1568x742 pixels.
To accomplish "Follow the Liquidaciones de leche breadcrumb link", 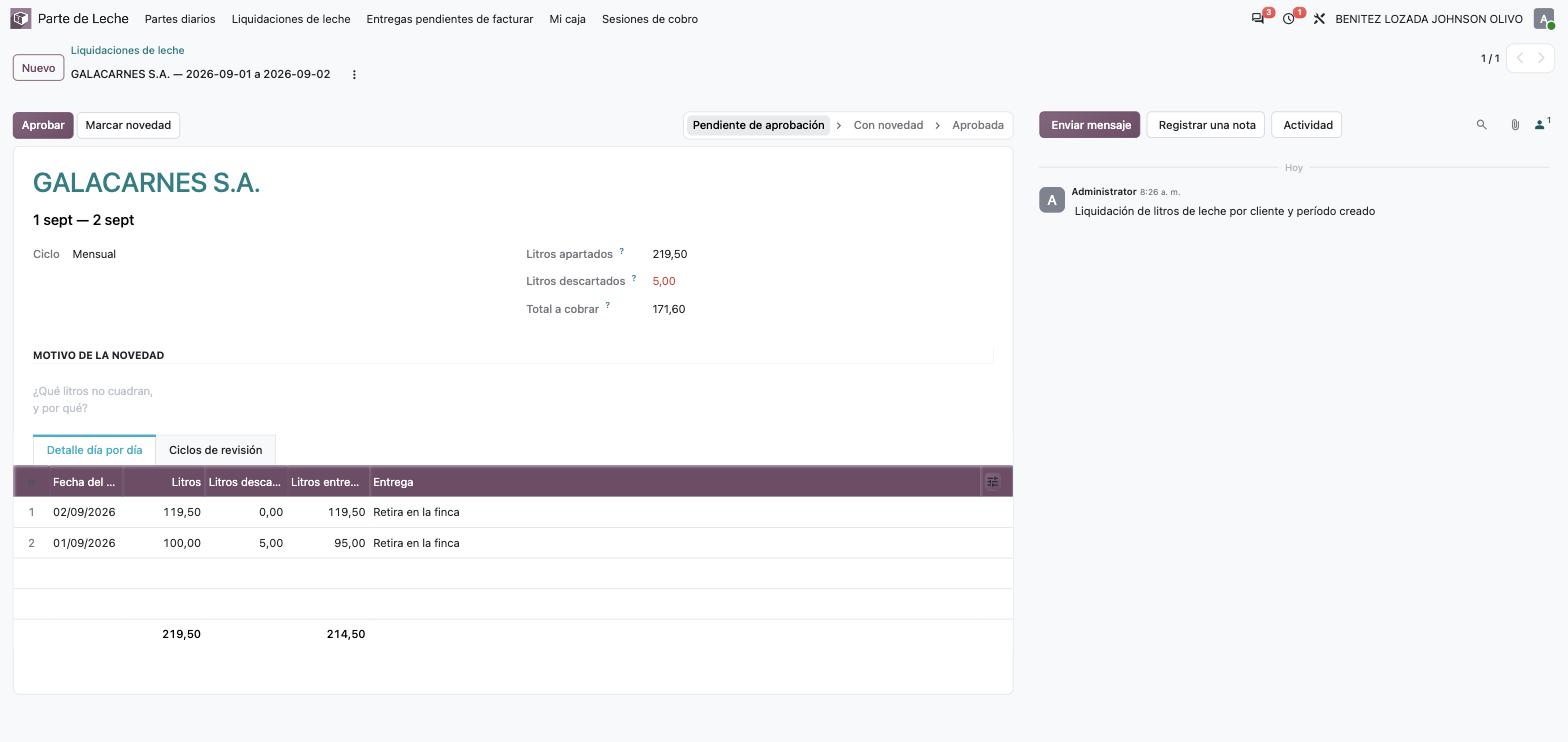I will click(x=128, y=50).
